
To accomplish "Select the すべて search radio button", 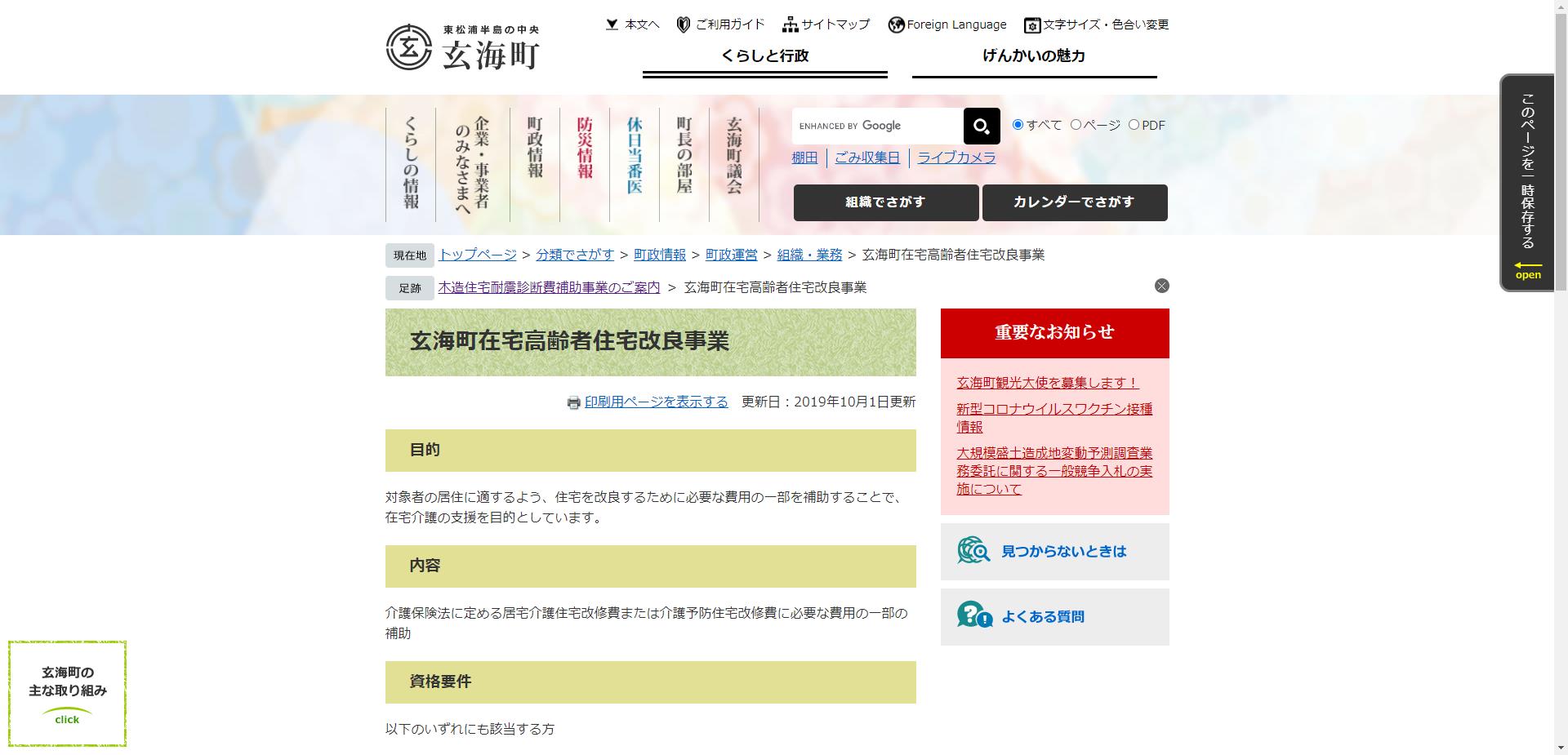I will point(1017,125).
